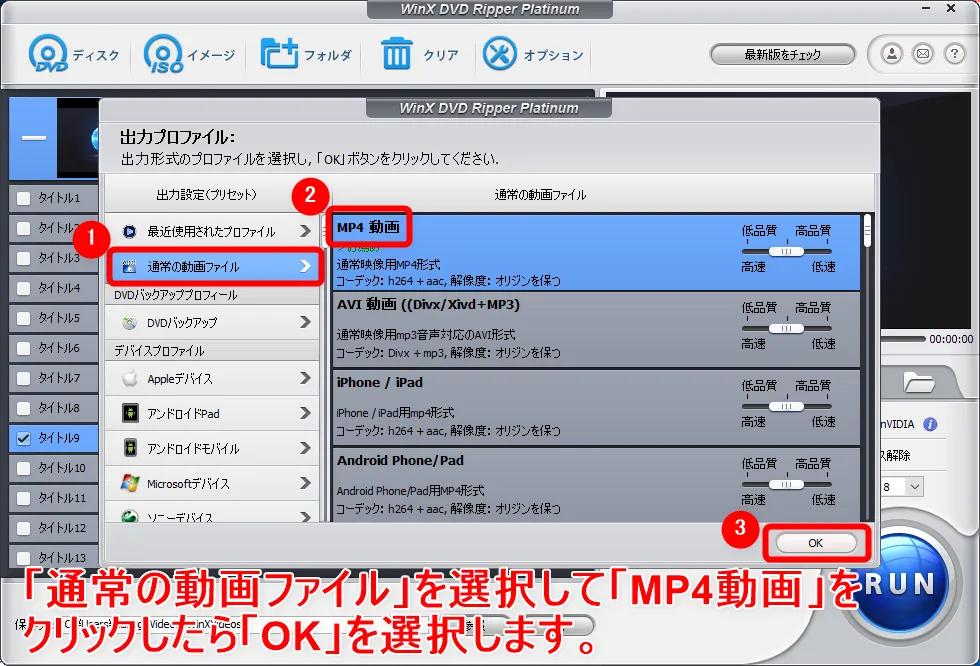Check the タイトル11 checkbox
980x666 pixels.
pyautogui.click(x=23, y=498)
